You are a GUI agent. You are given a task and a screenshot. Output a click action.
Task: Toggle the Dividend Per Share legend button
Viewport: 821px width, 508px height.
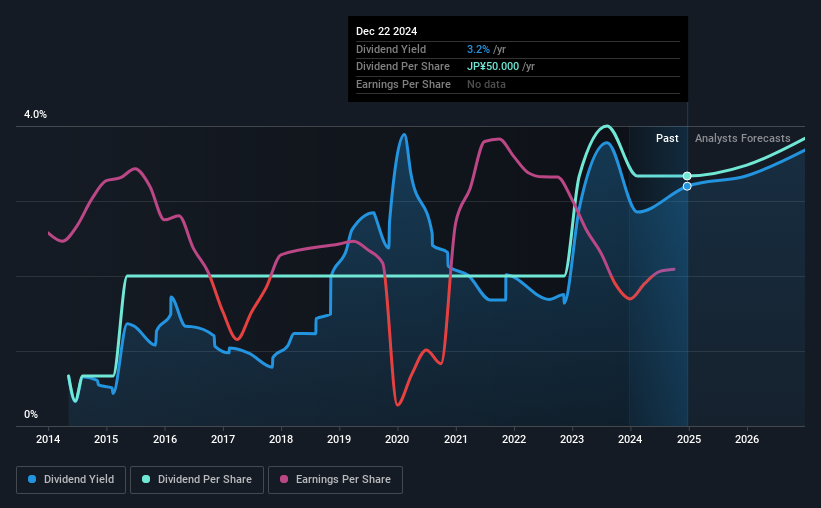tap(197, 480)
